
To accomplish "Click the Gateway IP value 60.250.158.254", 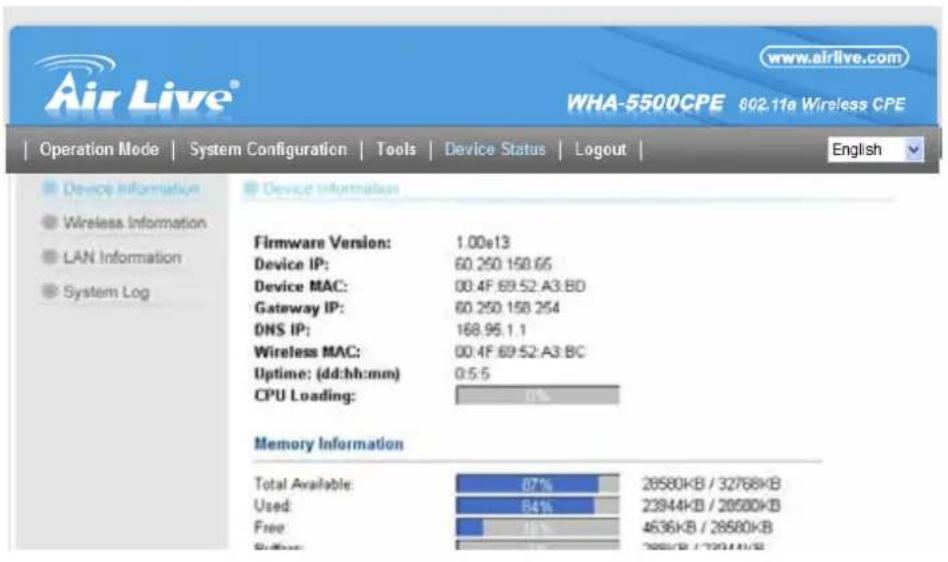I will tap(507, 308).
